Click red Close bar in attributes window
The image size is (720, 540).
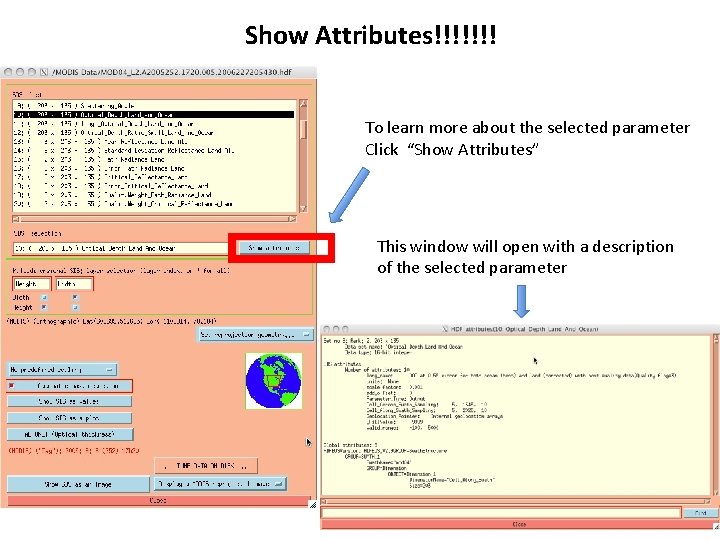click(x=519, y=524)
